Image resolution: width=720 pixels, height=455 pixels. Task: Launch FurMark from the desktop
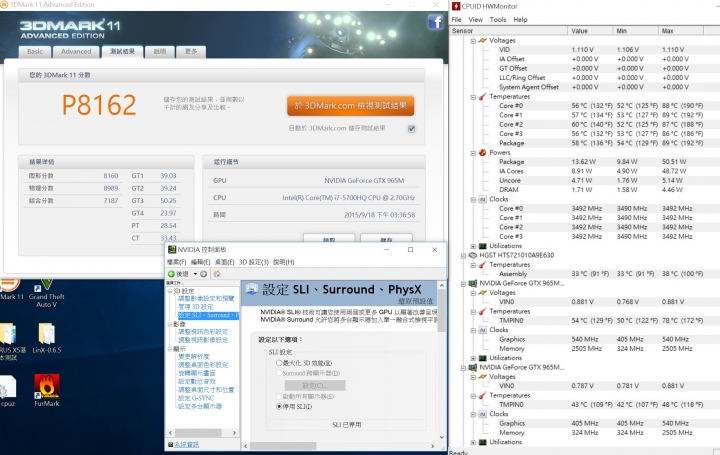coord(46,390)
